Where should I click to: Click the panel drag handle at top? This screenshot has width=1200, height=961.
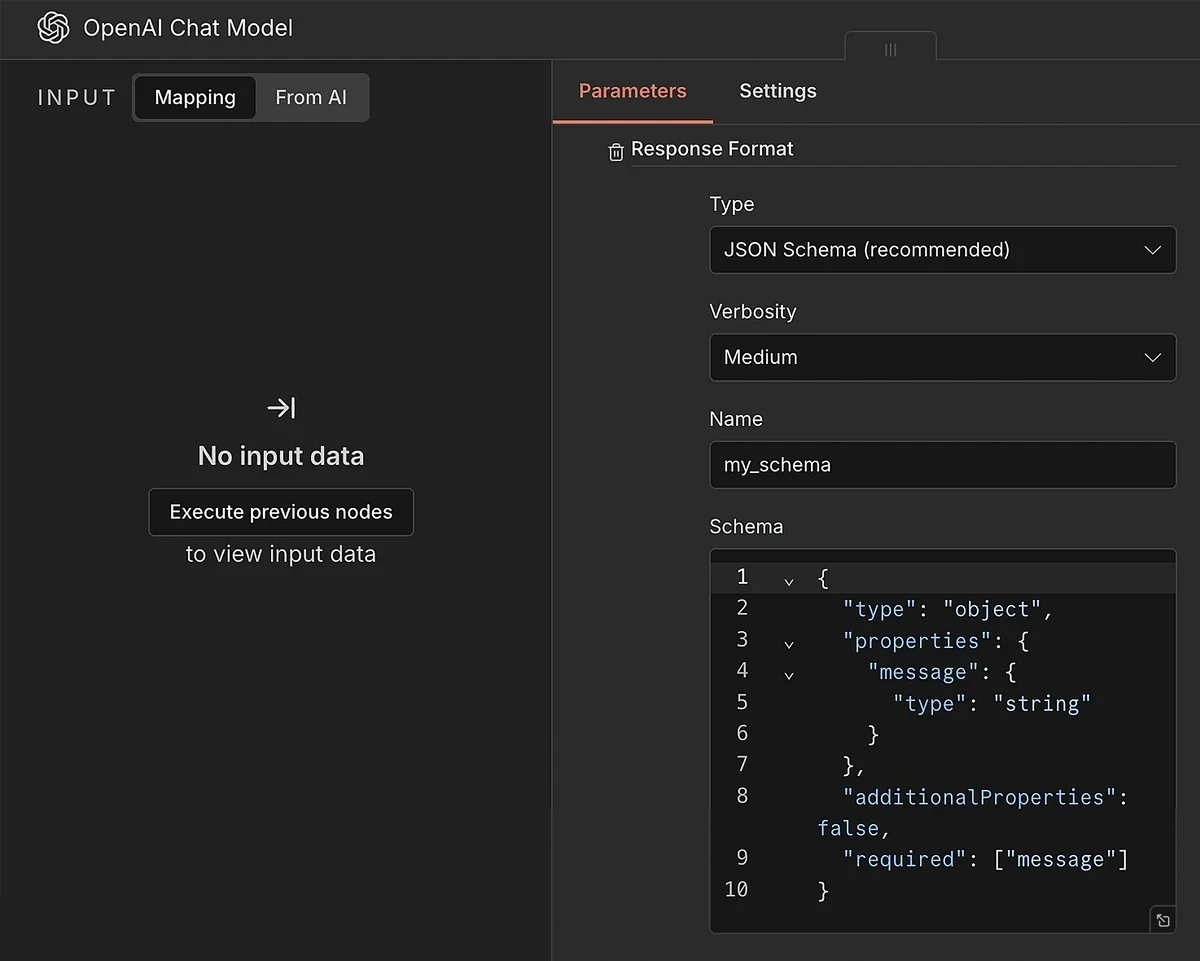pos(890,46)
